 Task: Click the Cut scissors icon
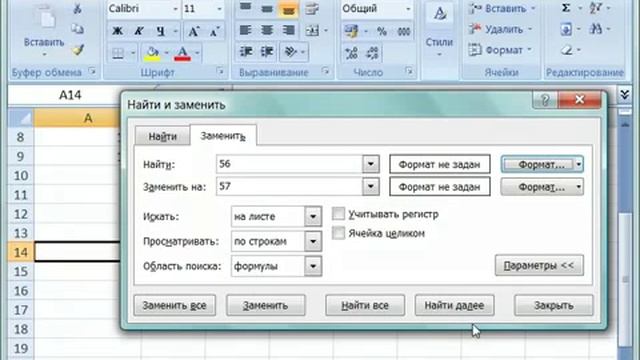(x=78, y=8)
